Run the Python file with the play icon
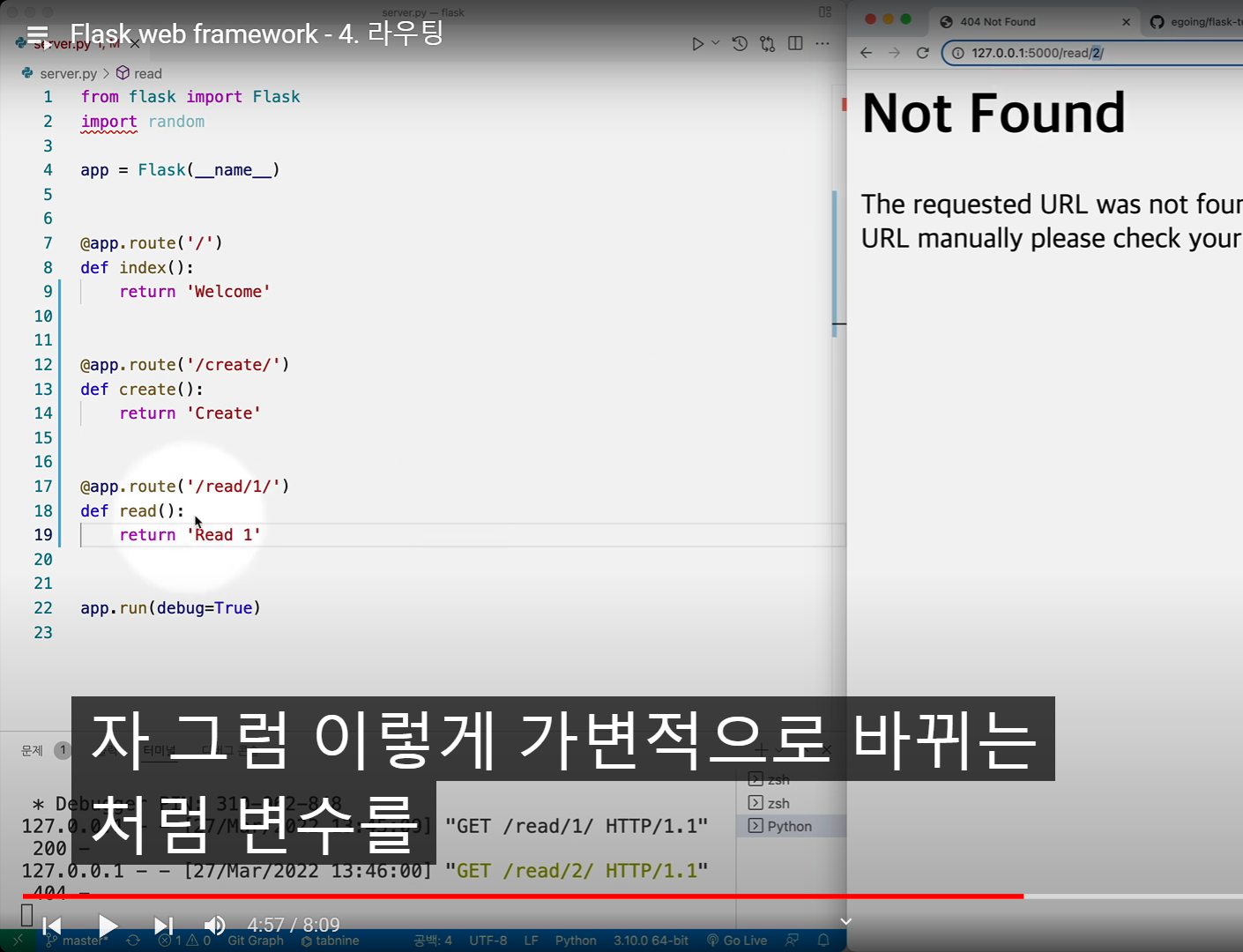The width and height of the screenshot is (1243, 952). point(697,43)
